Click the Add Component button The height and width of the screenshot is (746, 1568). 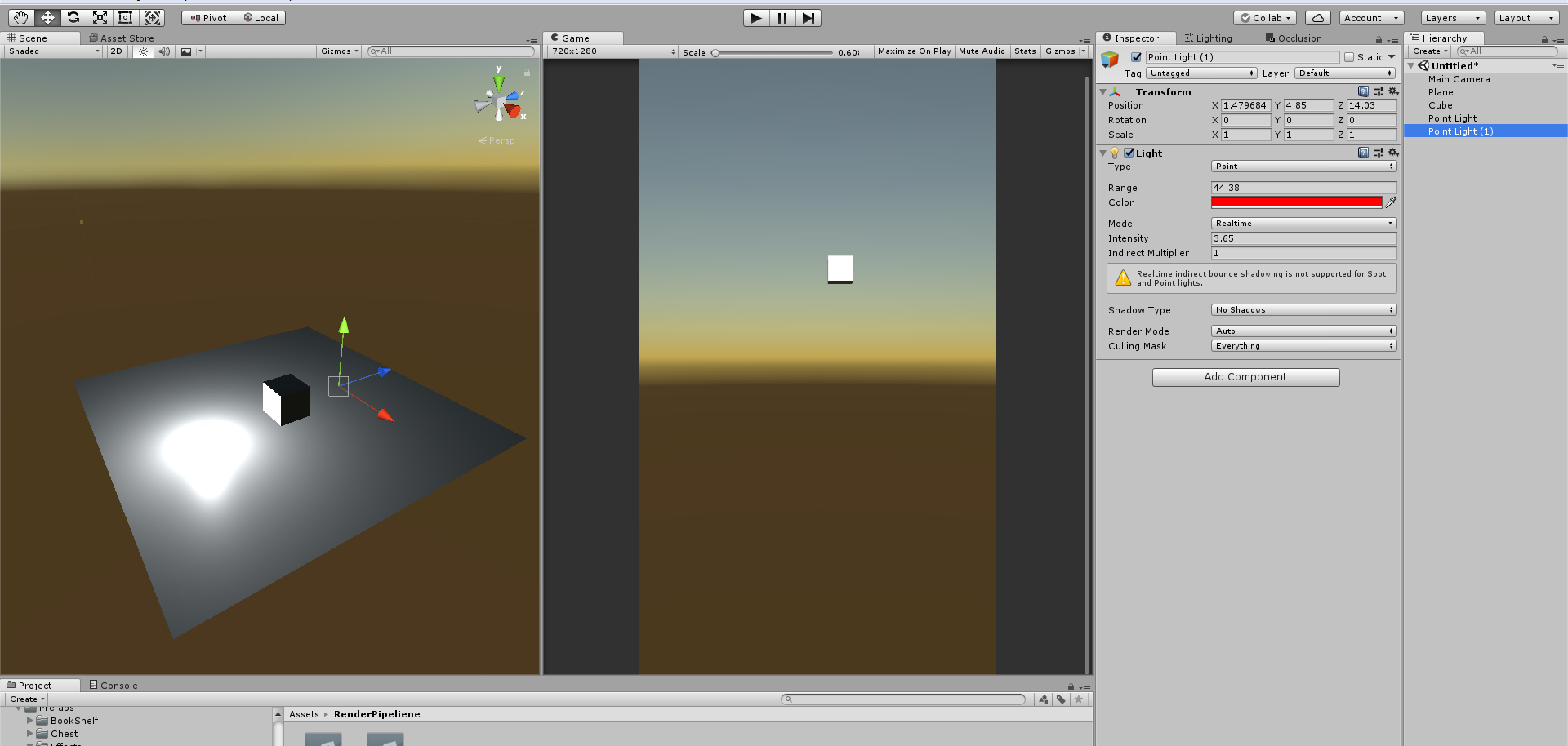[1245, 377]
